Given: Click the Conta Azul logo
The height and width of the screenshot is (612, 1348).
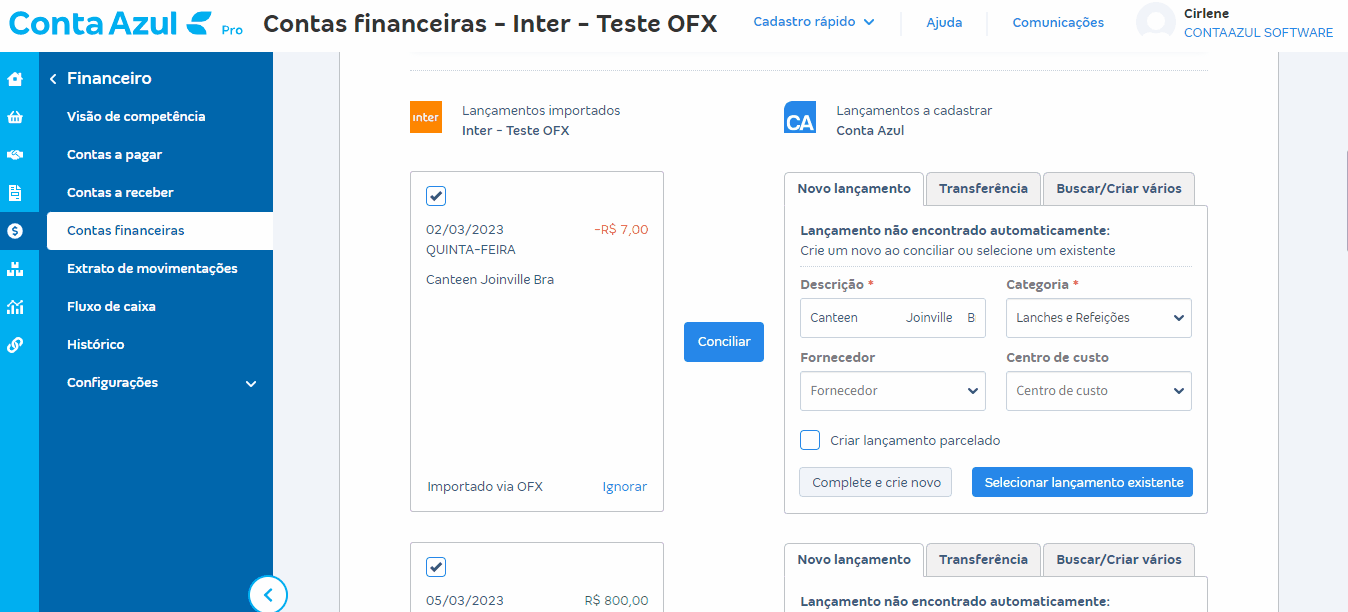Looking at the screenshot, I should coord(125,23).
